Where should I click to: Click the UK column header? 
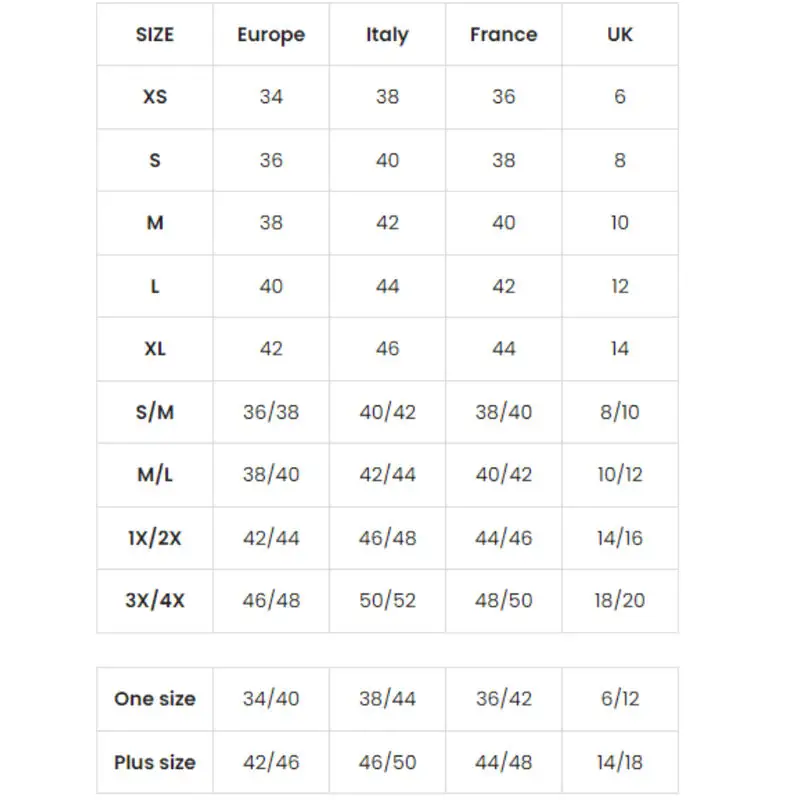coord(620,35)
